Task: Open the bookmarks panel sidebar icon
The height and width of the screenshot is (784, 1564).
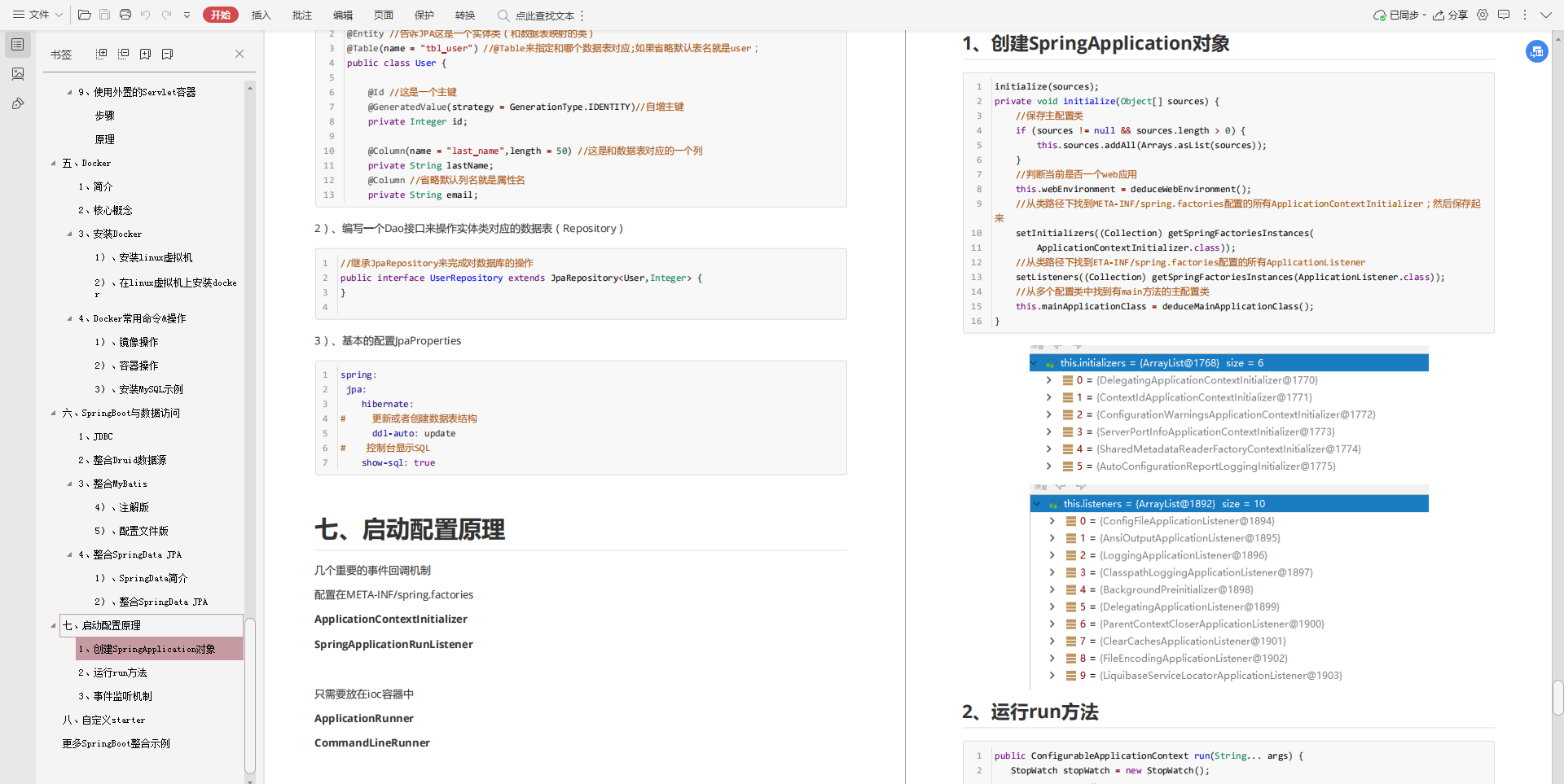Action: [x=18, y=45]
